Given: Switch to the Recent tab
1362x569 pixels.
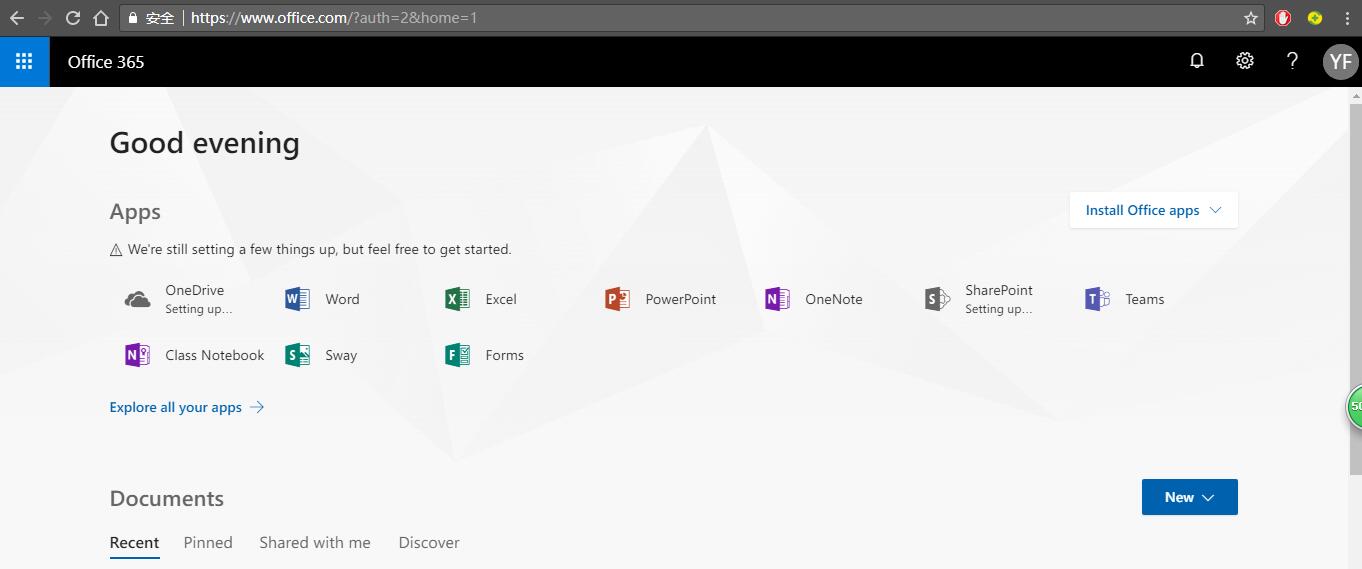Looking at the screenshot, I should tap(134, 543).
